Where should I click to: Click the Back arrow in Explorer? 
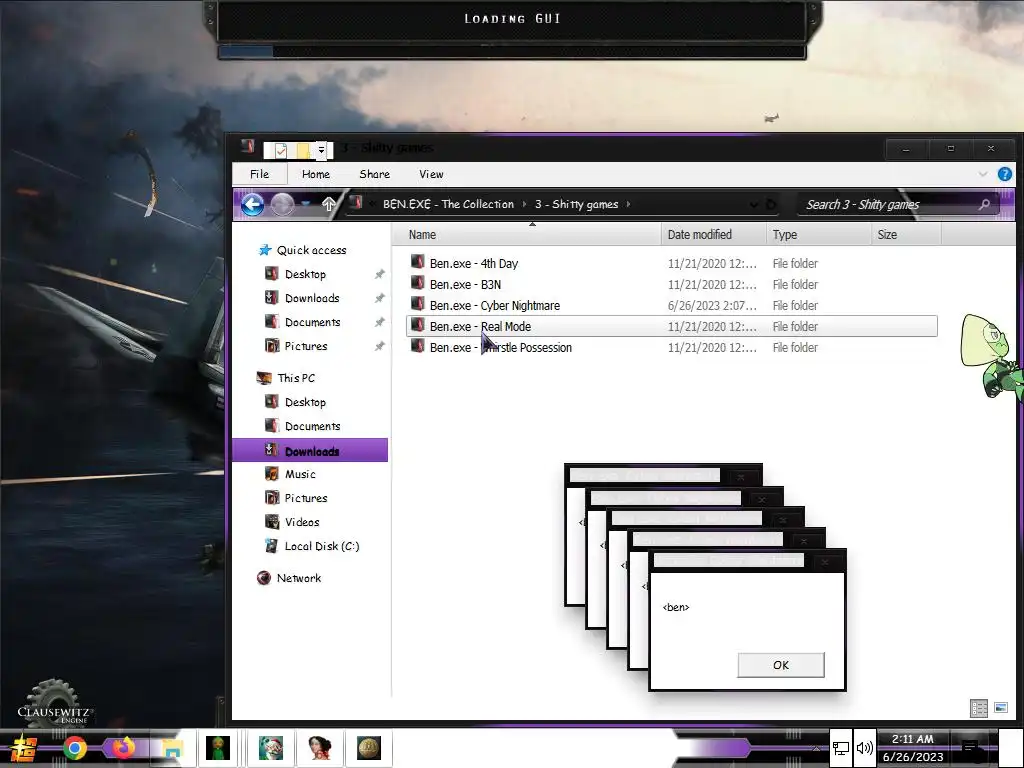[252, 204]
